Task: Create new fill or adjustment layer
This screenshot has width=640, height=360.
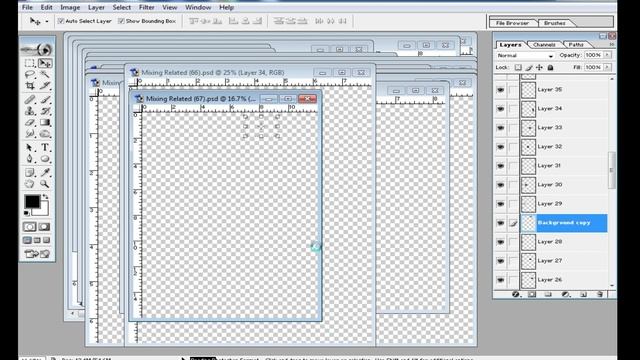Action: [566, 294]
